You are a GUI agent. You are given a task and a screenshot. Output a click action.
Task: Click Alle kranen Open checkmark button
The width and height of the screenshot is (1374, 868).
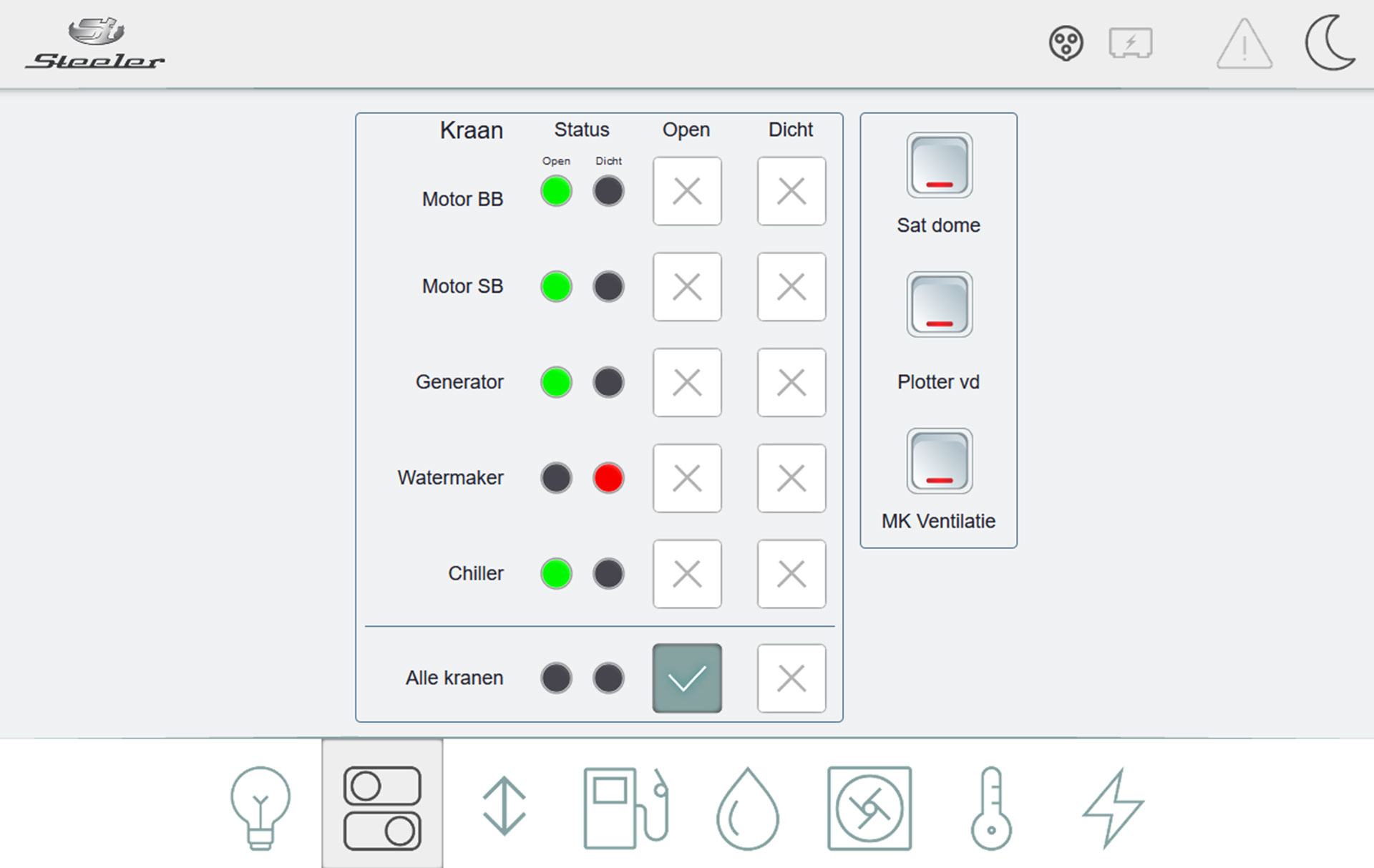pos(687,678)
